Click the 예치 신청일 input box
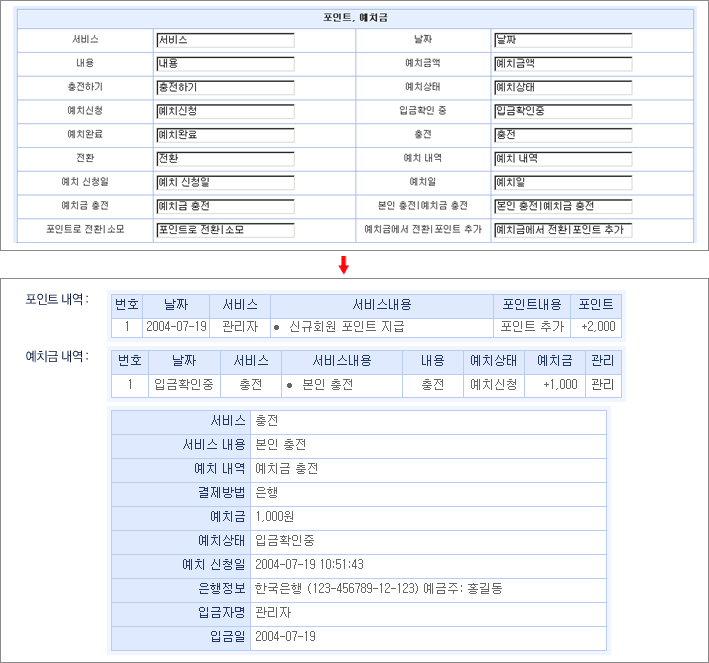 (225, 182)
